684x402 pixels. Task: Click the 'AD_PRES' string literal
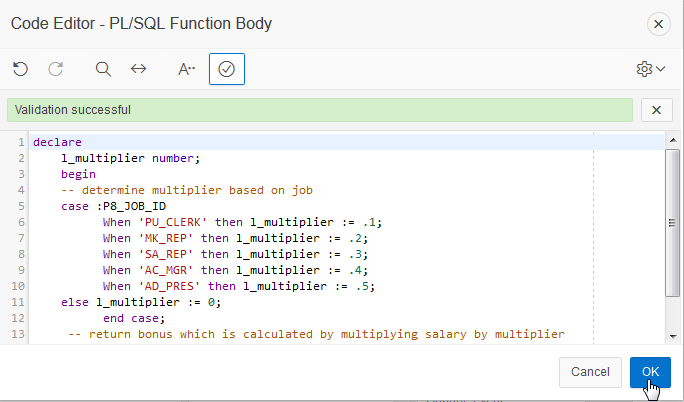pyautogui.click(x=169, y=286)
